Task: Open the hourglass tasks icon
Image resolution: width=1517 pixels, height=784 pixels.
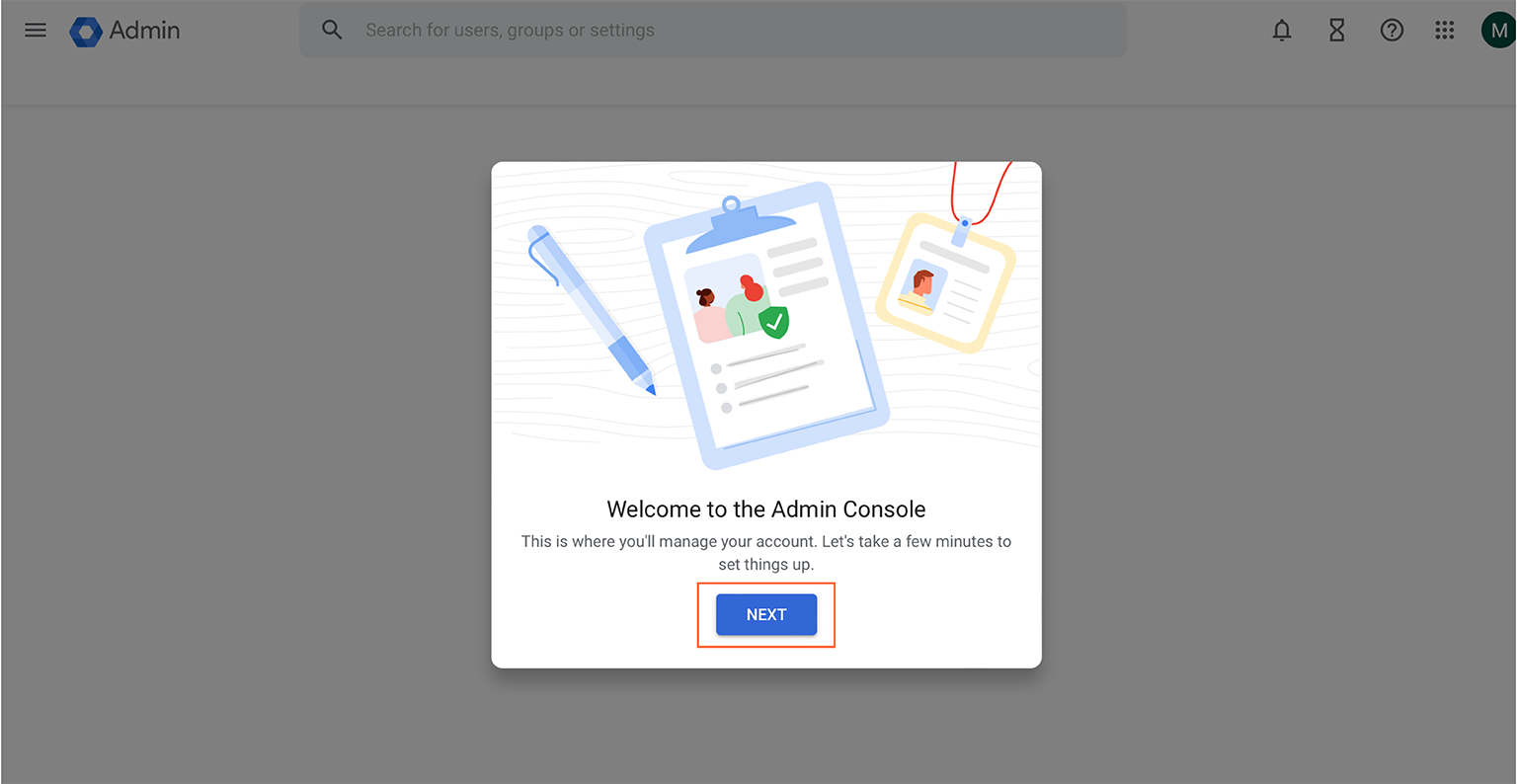Action: coord(1337,31)
